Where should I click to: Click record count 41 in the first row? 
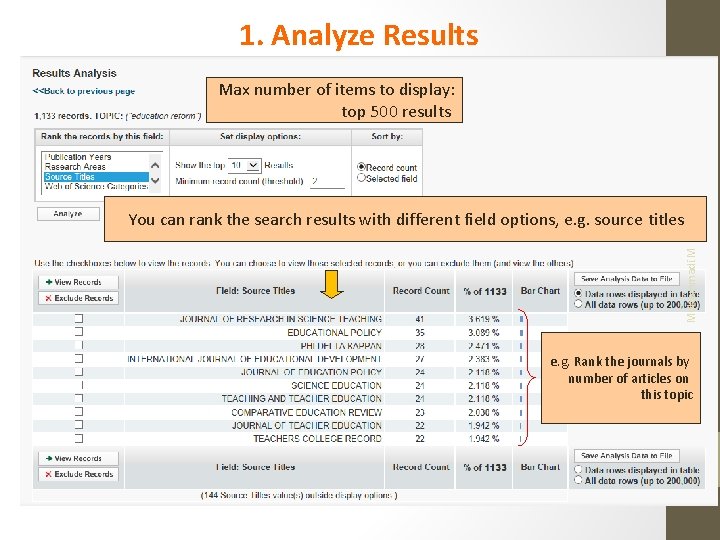tap(419, 319)
